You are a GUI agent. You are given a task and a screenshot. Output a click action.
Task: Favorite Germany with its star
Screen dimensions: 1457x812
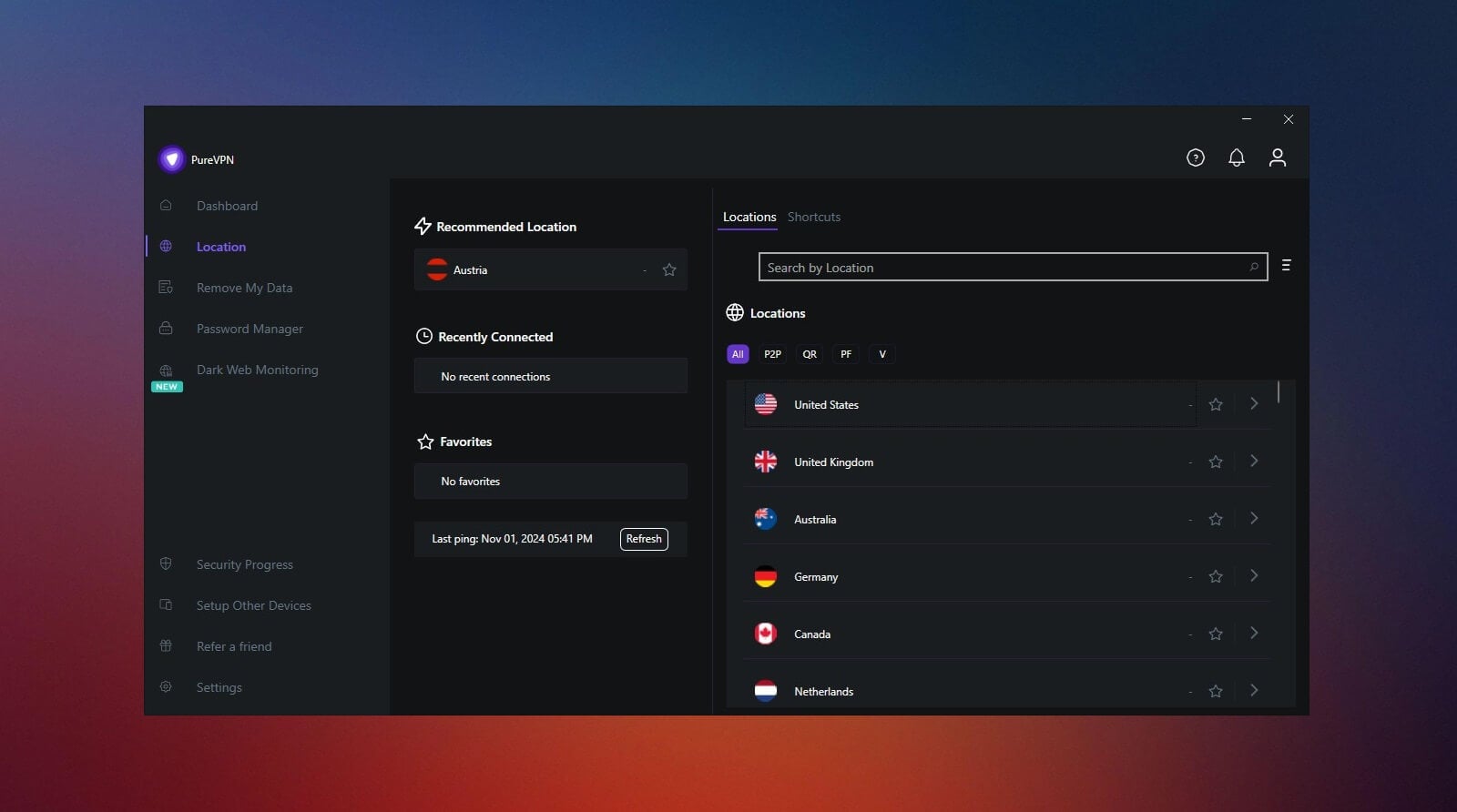click(x=1216, y=576)
